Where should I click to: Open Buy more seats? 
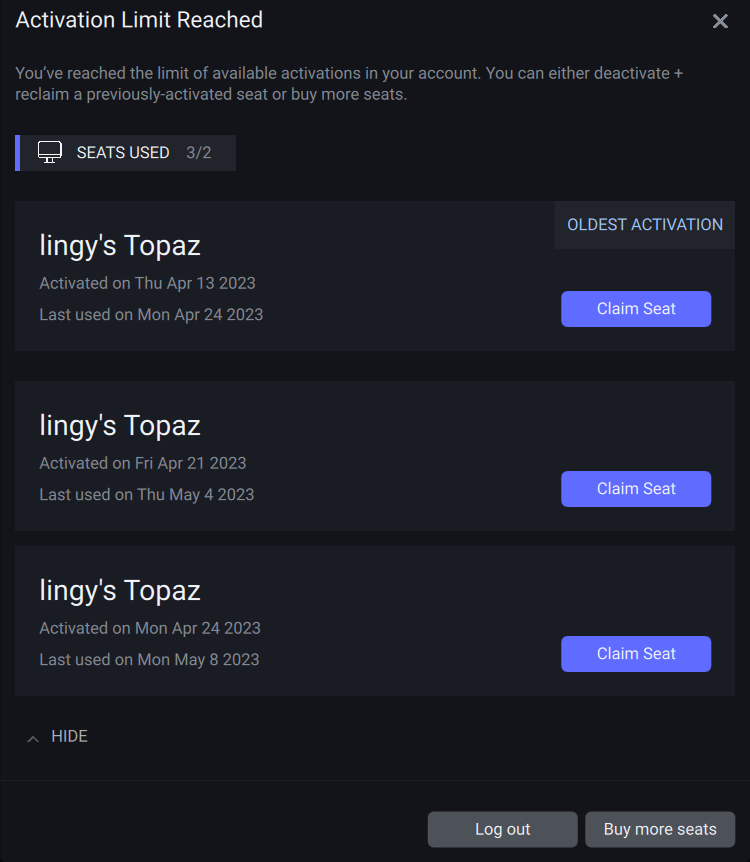(x=660, y=829)
